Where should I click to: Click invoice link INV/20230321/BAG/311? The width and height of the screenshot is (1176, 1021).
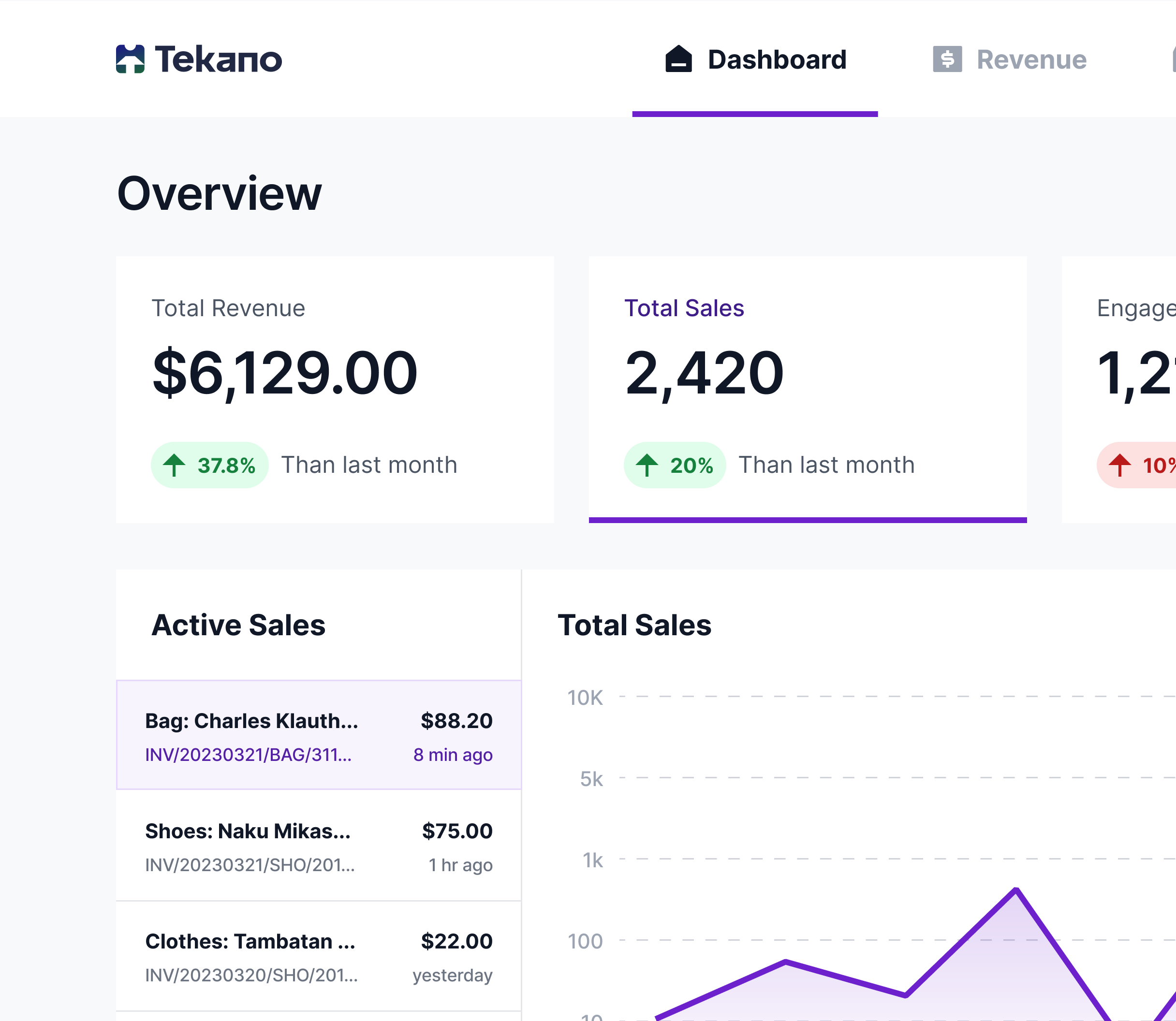coord(248,755)
